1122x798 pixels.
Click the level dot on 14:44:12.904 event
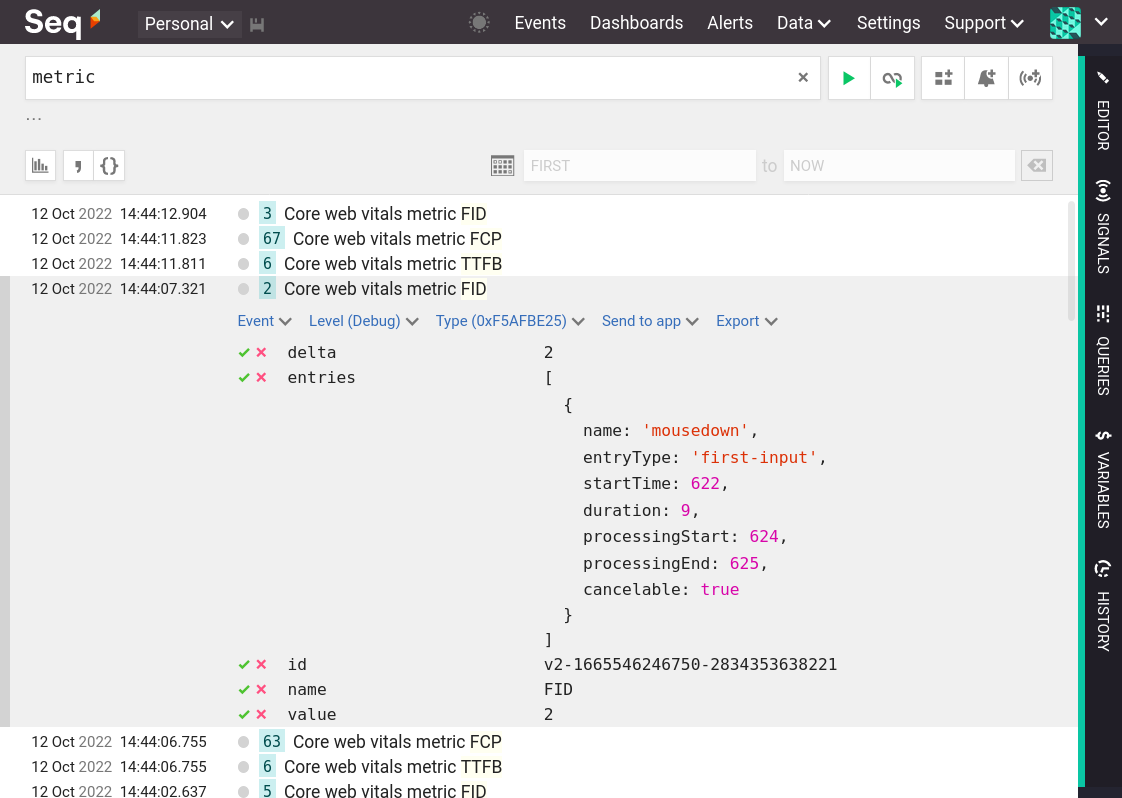[x=243, y=214]
